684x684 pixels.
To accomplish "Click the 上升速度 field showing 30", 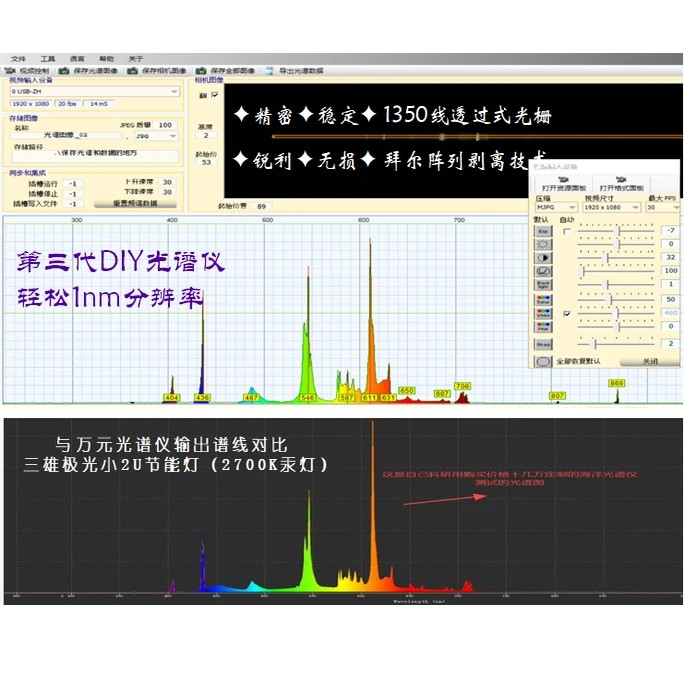I will pyautogui.click(x=167, y=182).
